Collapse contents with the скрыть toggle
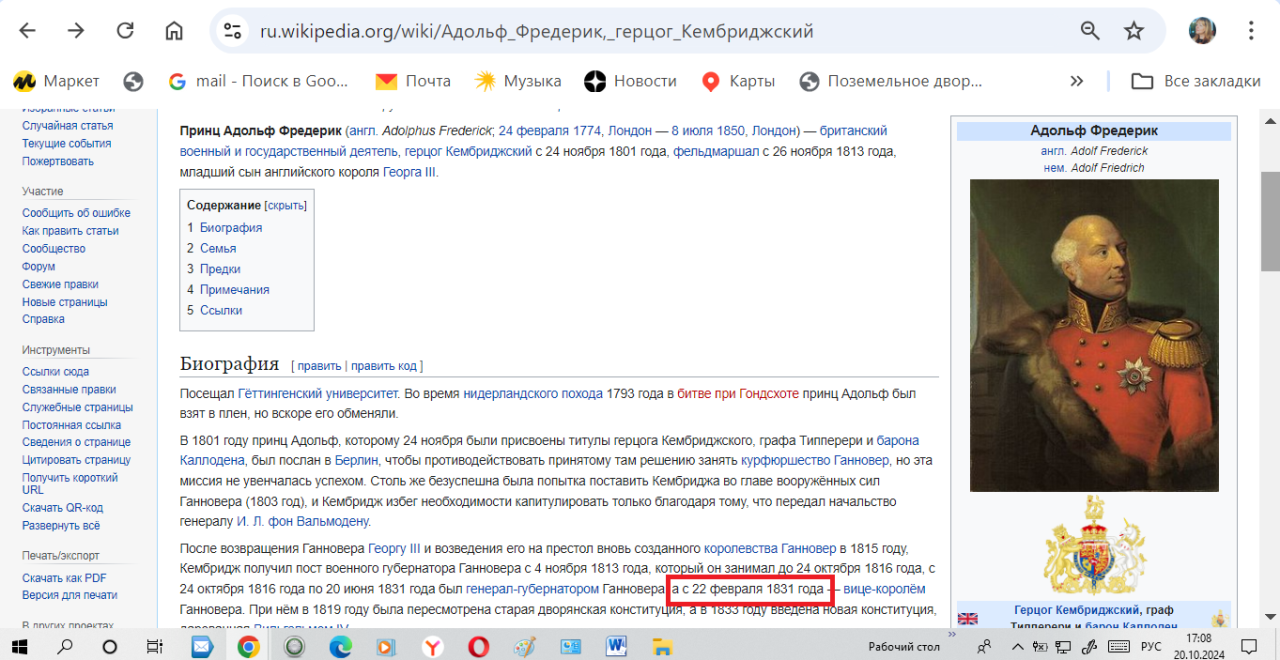The width and height of the screenshot is (1280, 660). click(x=286, y=205)
